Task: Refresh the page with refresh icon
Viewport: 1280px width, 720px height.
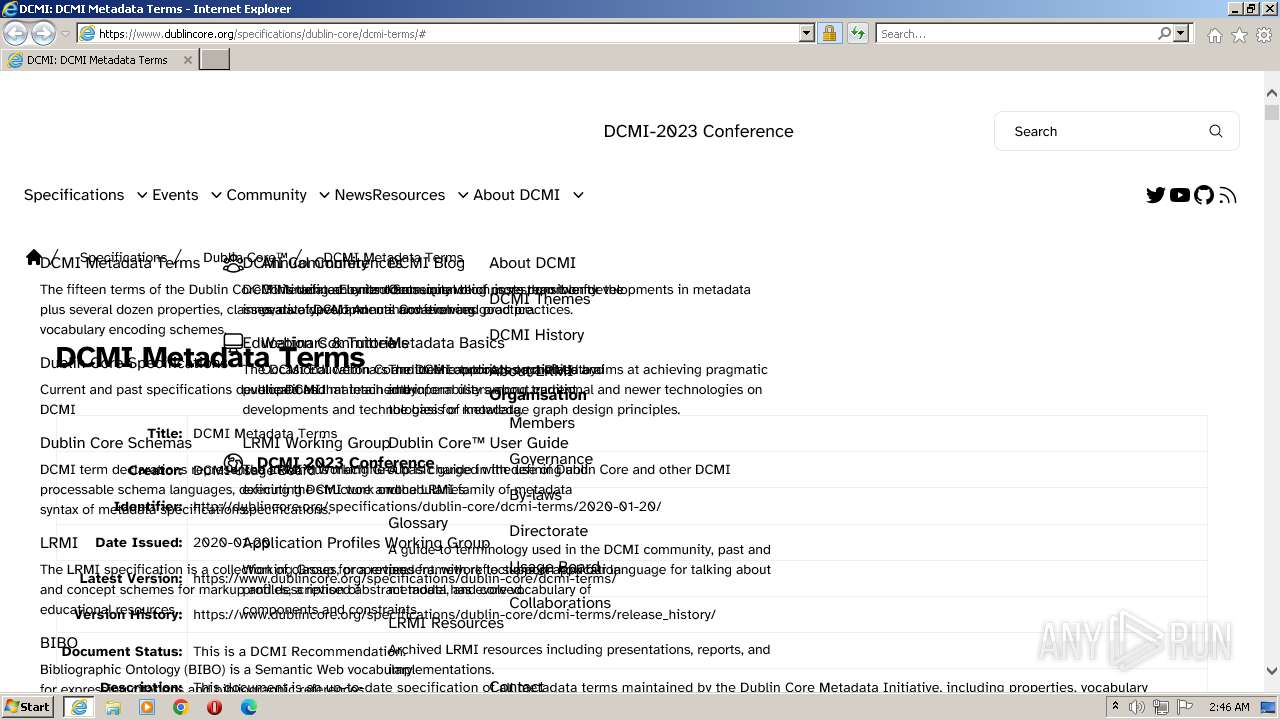Action: pos(857,33)
